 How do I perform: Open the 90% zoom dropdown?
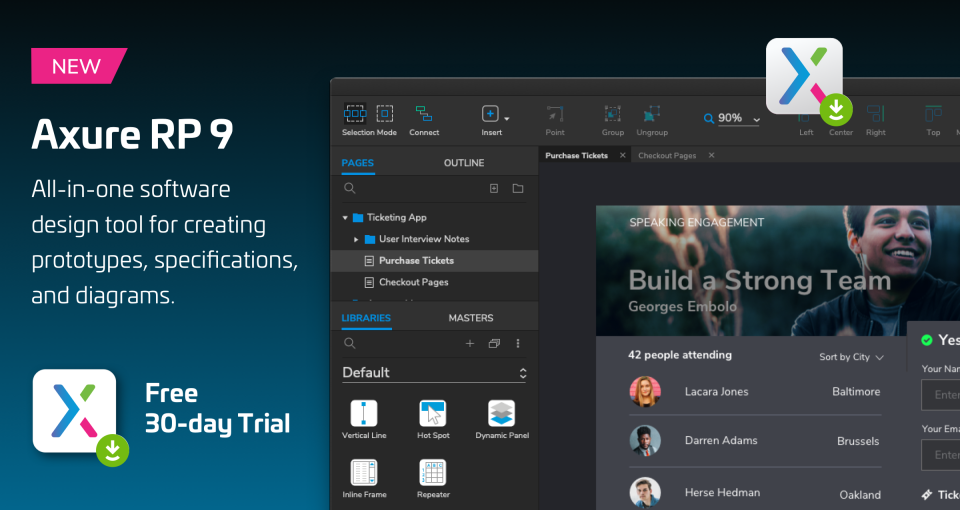(738, 118)
